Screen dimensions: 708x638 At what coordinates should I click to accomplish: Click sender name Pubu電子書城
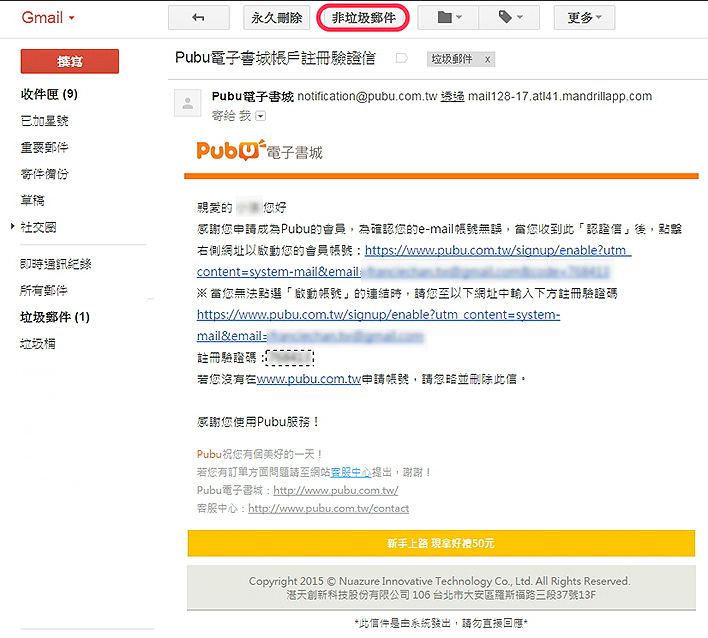252,96
